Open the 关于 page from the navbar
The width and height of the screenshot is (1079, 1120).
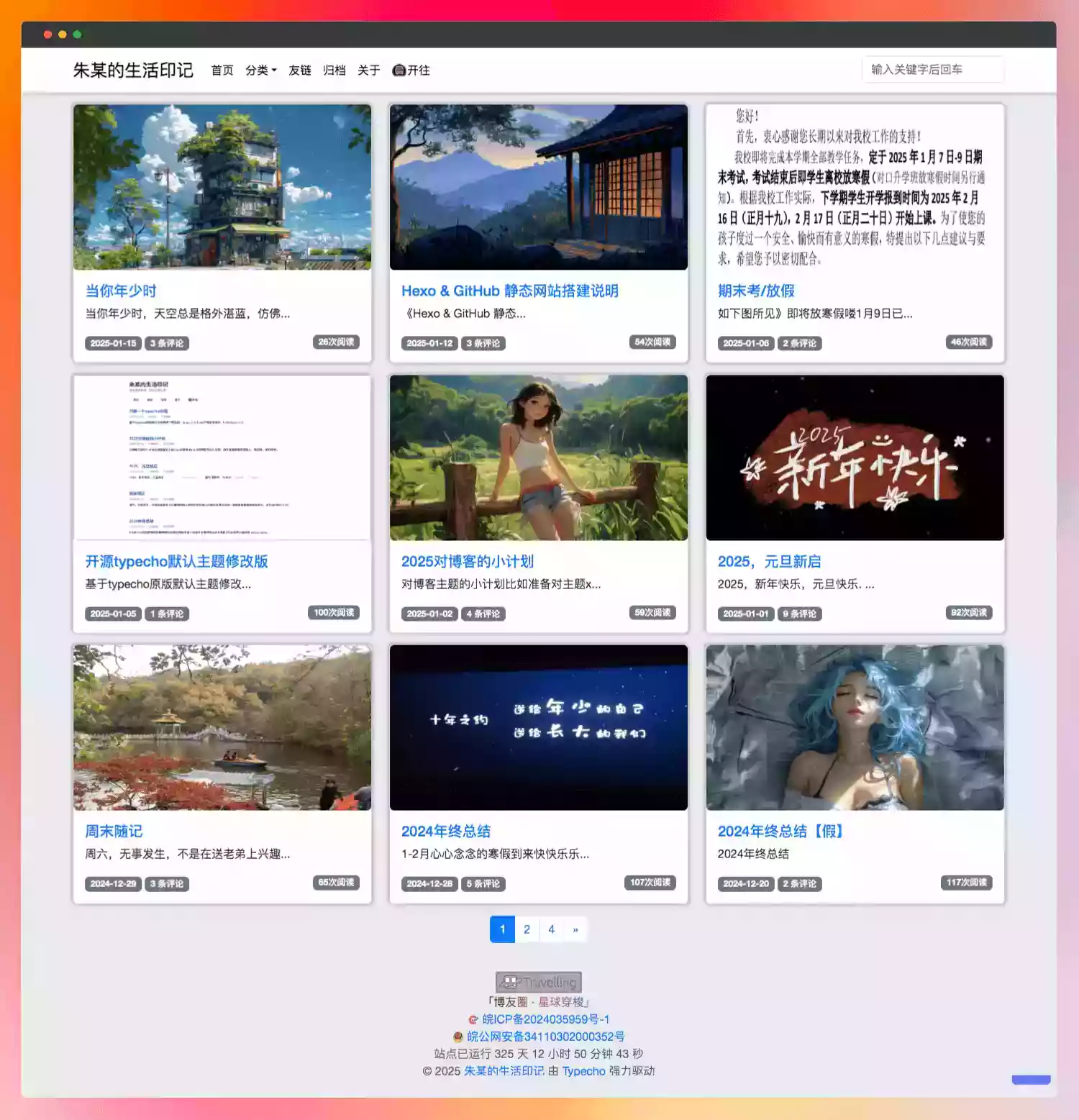369,70
